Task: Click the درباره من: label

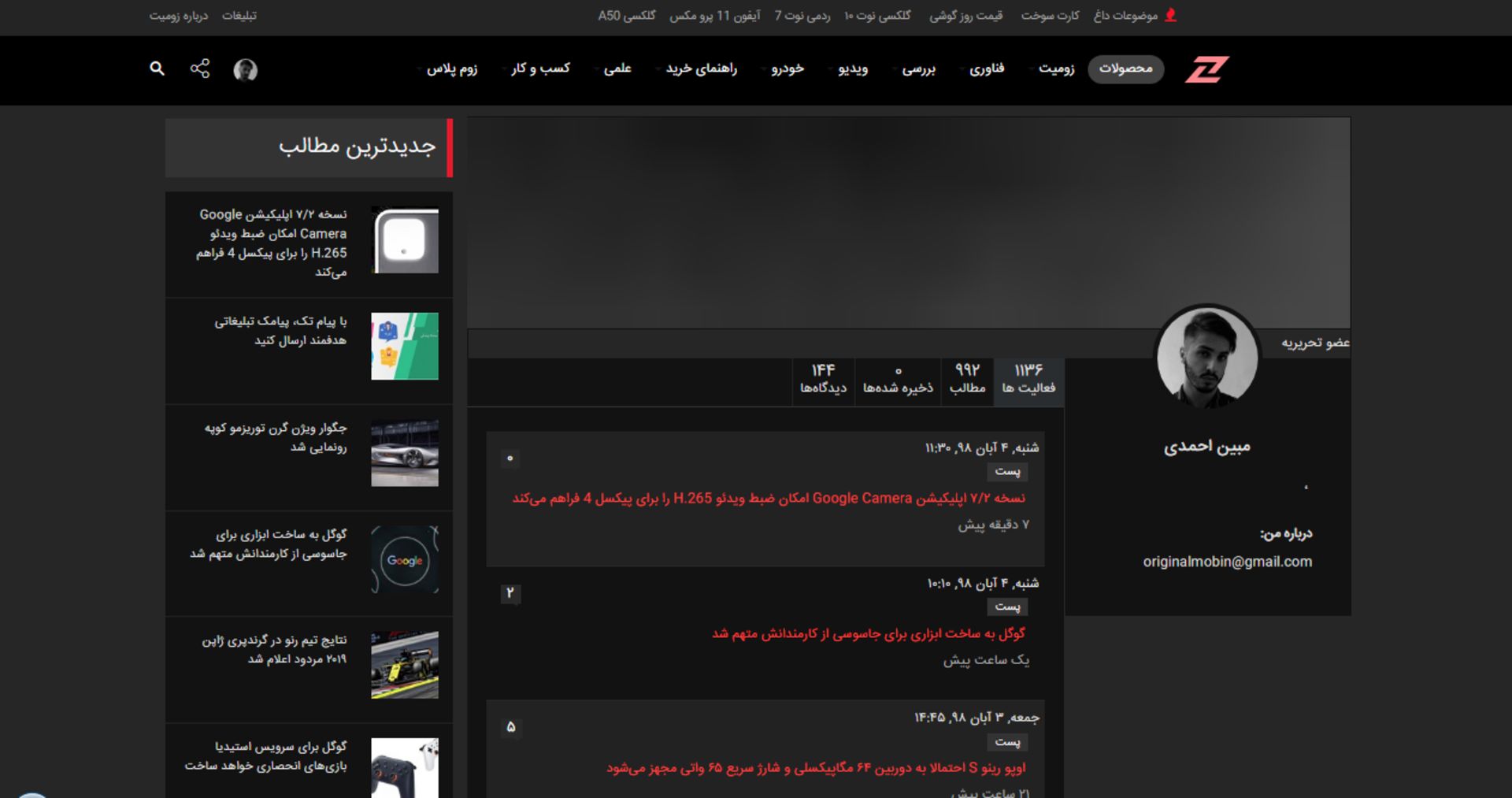Action: (x=1286, y=534)
